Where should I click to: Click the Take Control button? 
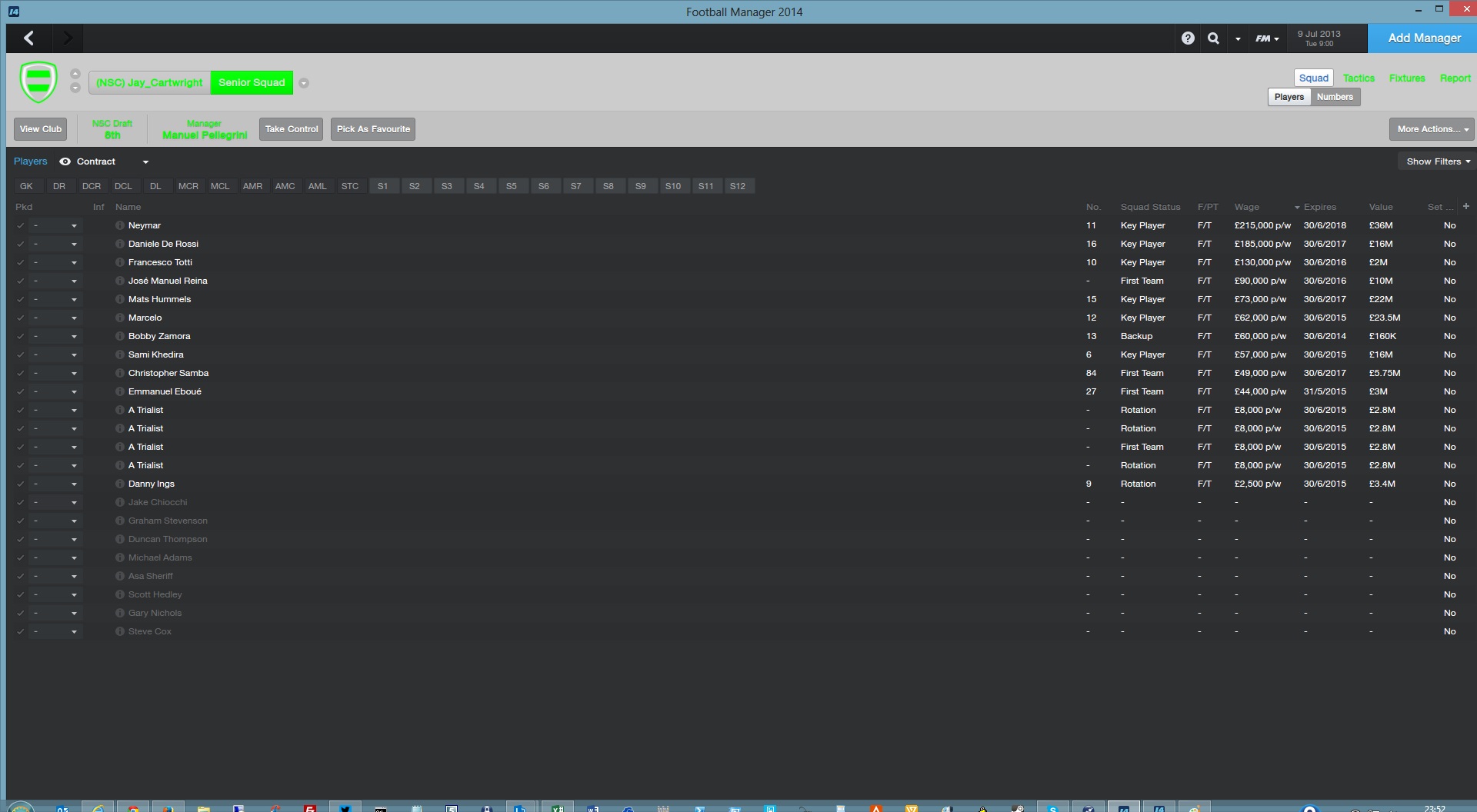point(292,129)
